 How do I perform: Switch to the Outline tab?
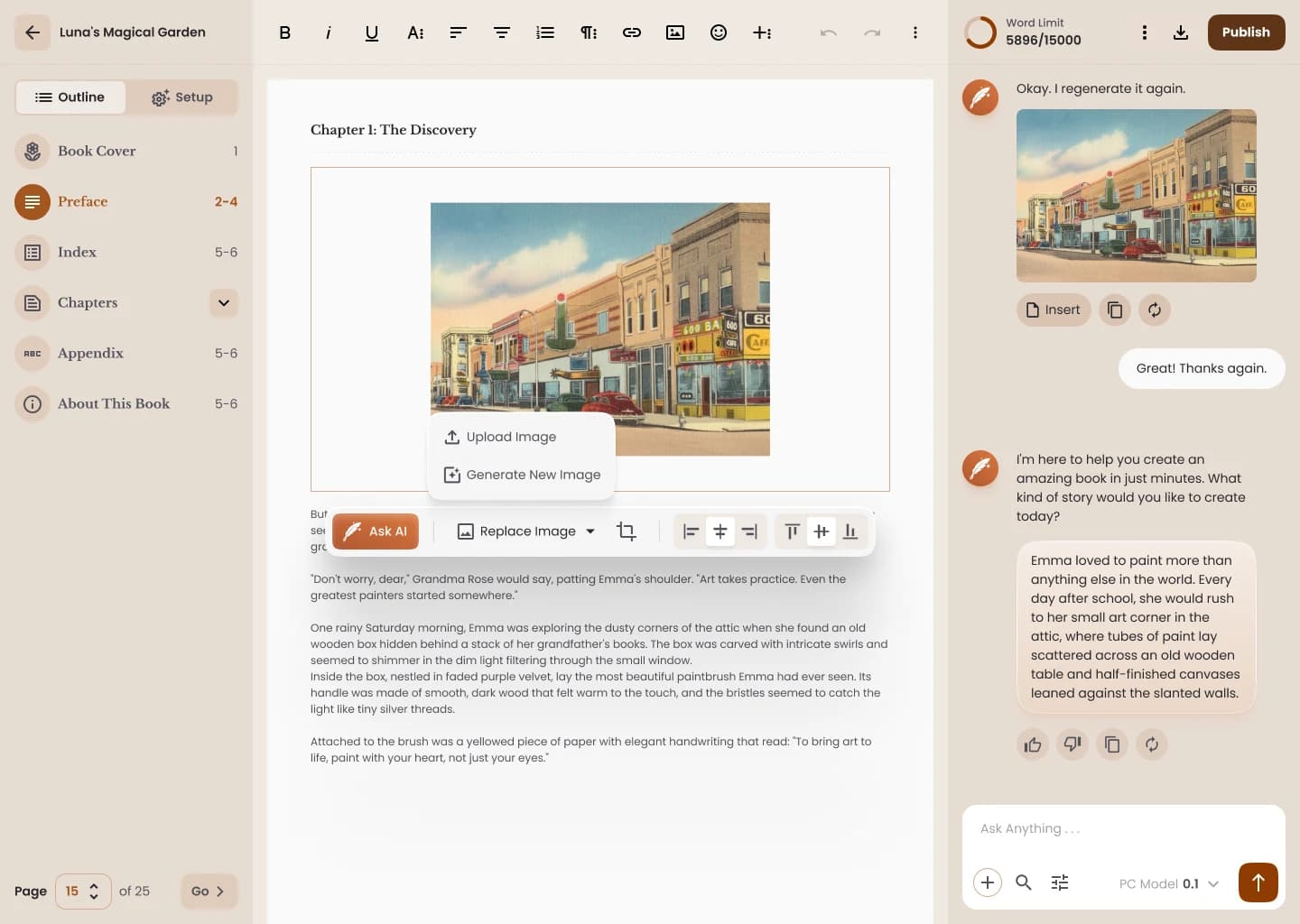[70, 97]
